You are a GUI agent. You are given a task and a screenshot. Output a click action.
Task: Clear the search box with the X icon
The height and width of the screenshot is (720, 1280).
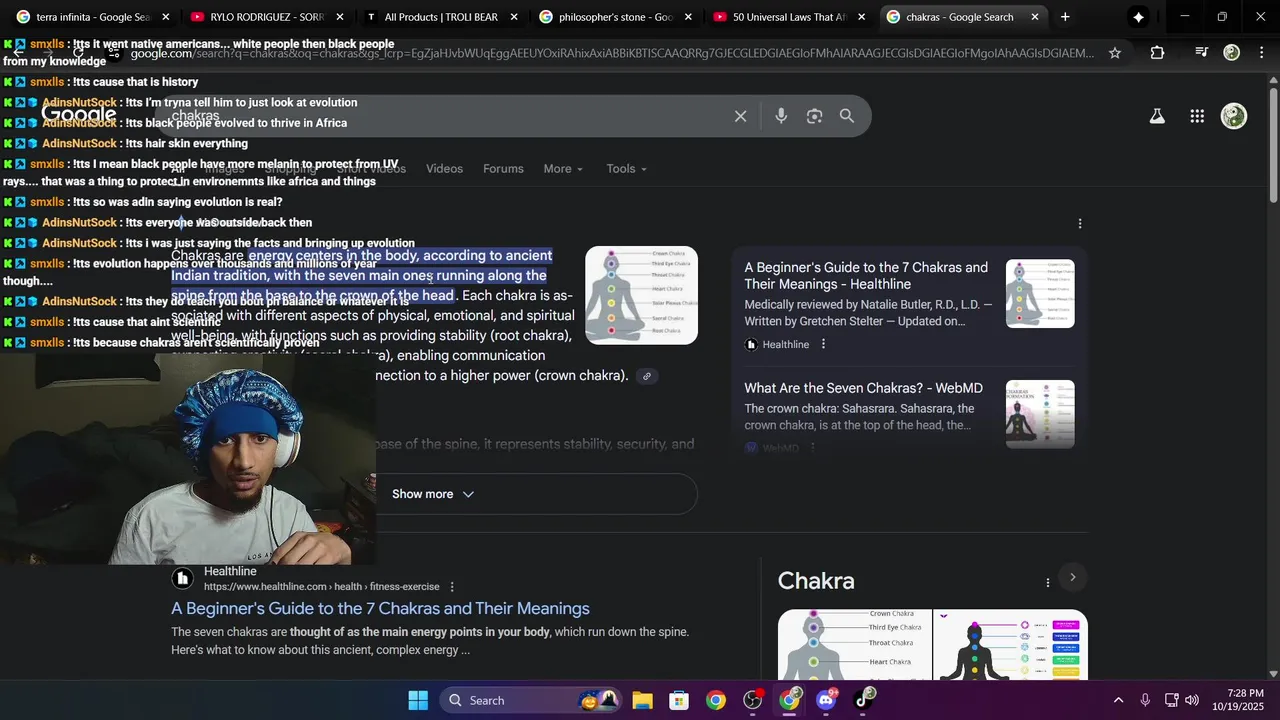[x=741, y=116]
